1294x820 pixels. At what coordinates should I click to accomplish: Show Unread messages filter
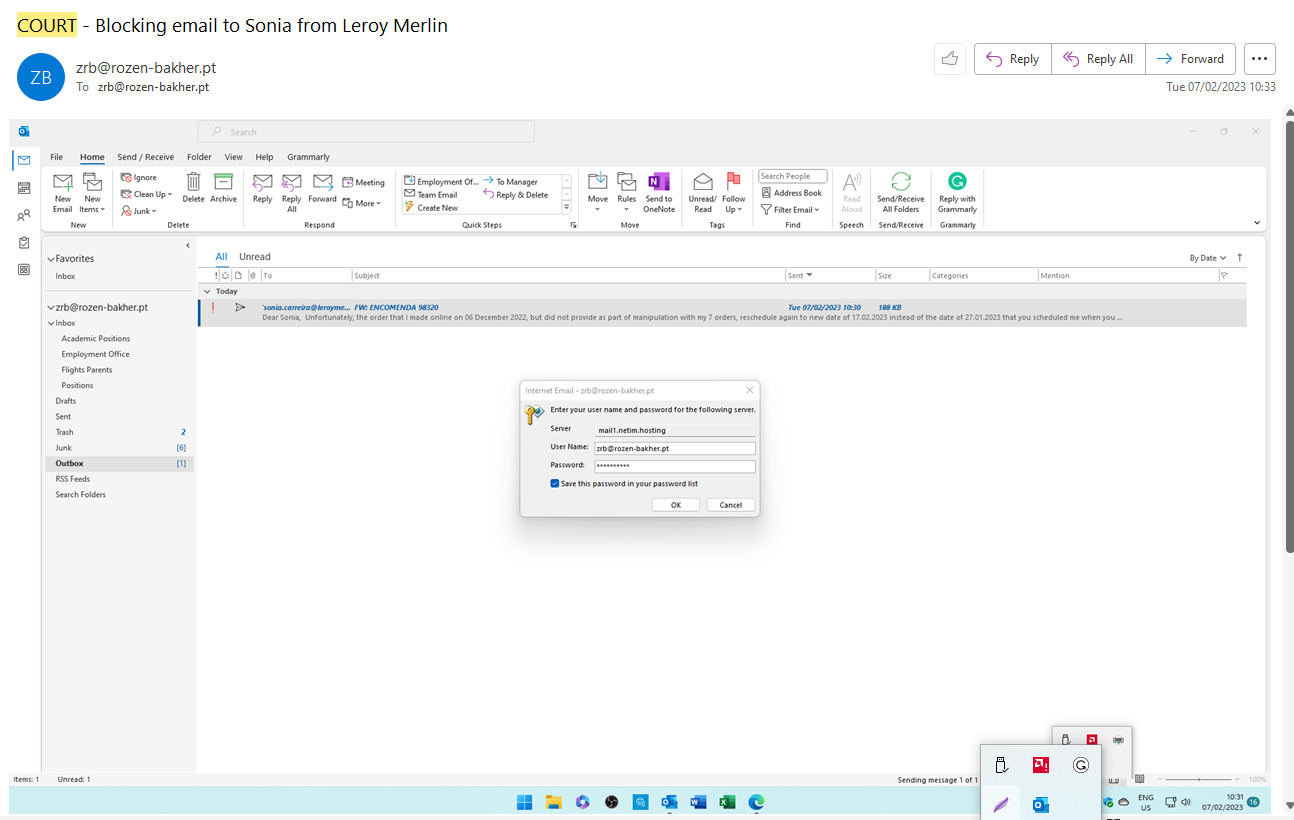click(x=255, y=257)
